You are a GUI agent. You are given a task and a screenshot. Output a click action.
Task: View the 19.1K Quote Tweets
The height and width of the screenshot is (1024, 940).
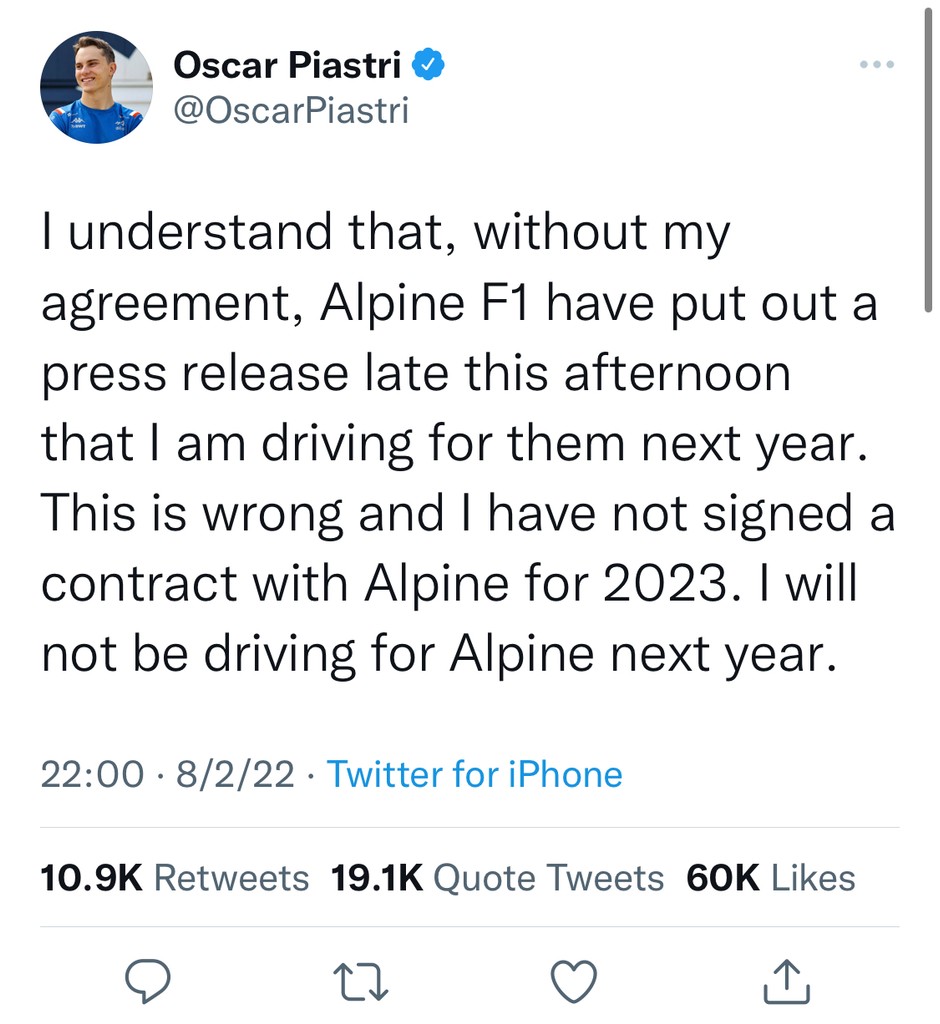tap(498, 878)
